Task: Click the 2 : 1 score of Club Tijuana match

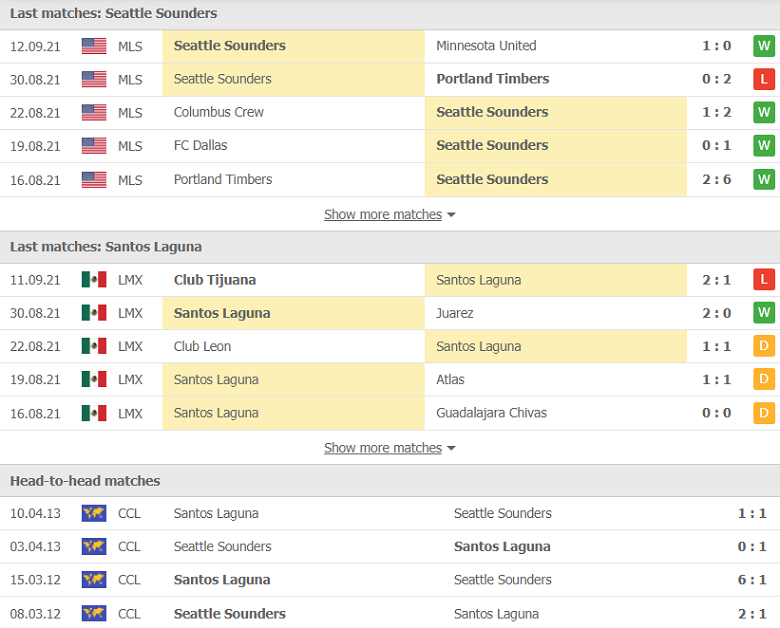Action: [x=716, y=280]
